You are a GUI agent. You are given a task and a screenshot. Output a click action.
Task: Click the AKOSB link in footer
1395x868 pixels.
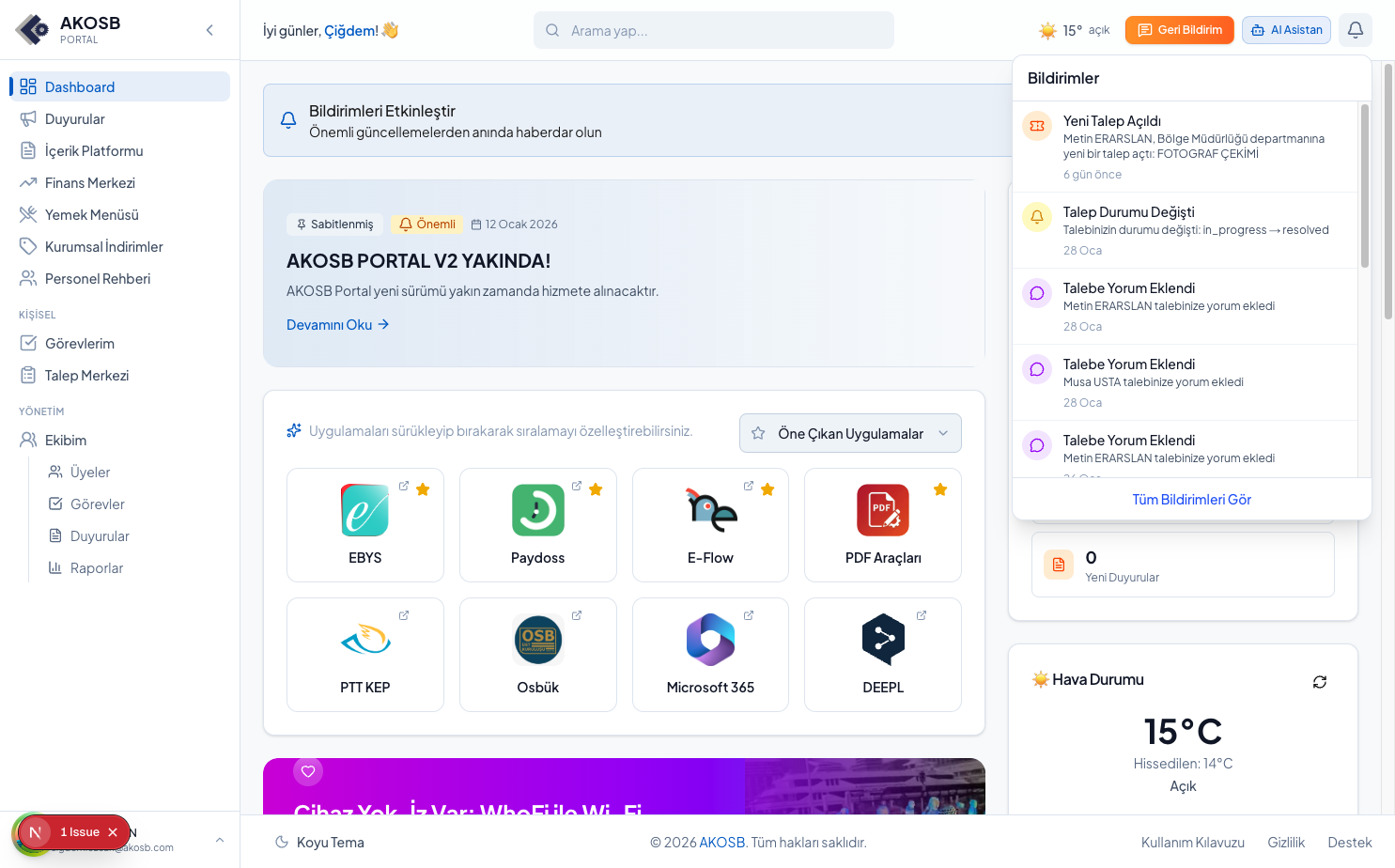click(x=722, y=843)
